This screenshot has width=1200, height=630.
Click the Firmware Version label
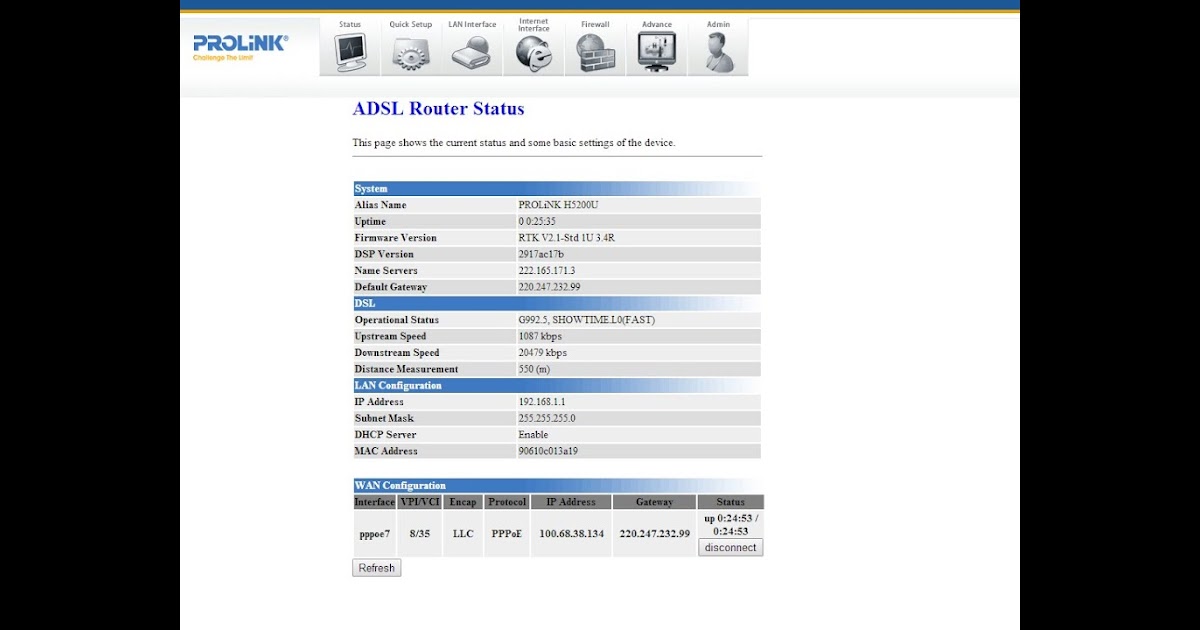coord(395,238)
